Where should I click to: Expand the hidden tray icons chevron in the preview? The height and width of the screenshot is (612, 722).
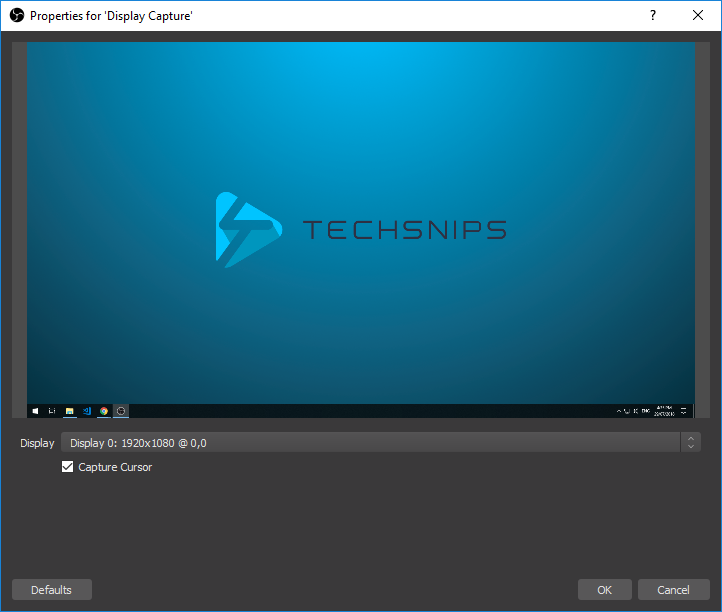click(619, 411)
